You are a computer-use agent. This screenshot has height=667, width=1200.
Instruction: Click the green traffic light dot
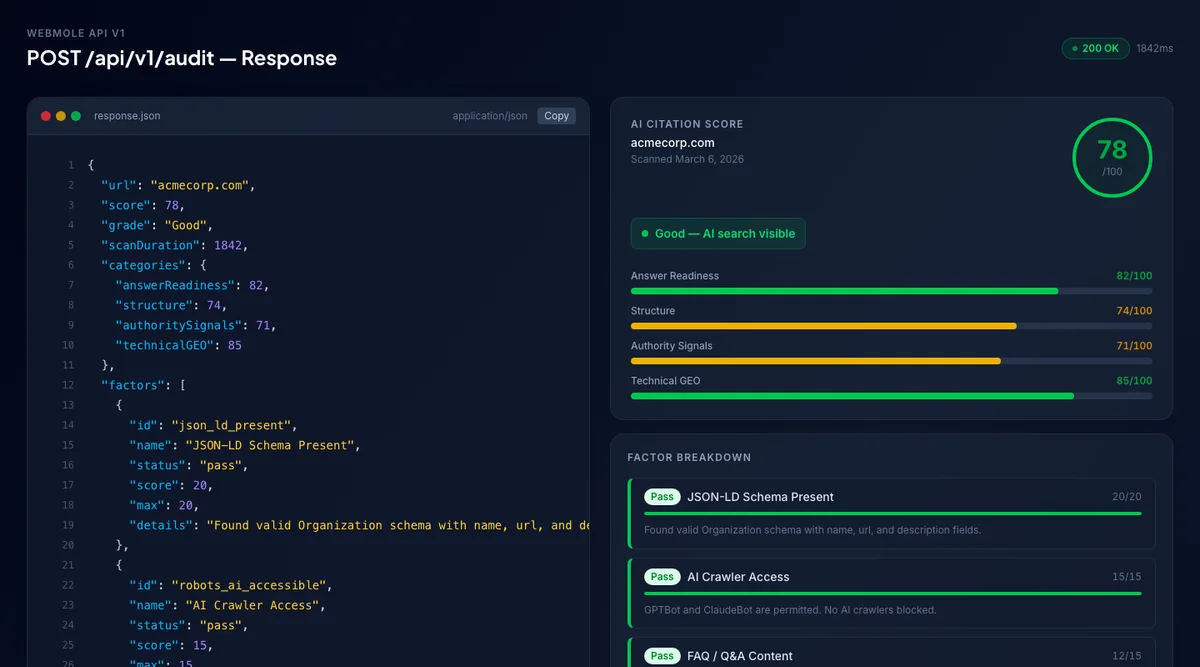coord(73,115)
